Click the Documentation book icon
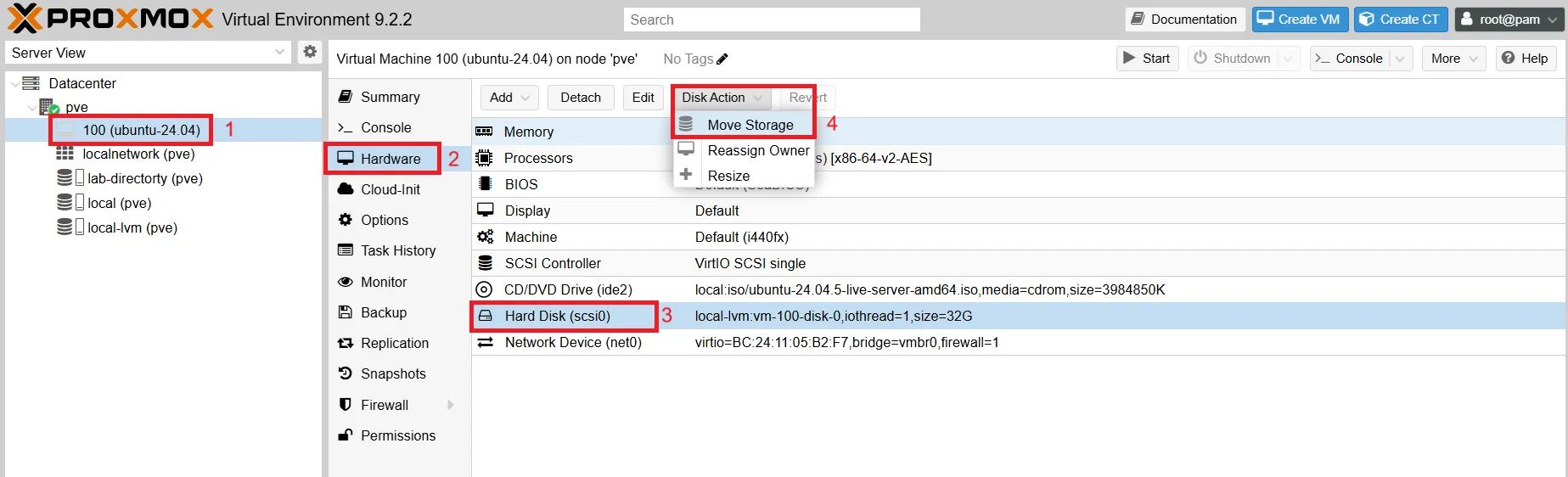This screenshot has height=477, width=1568. click(1138, 19)
